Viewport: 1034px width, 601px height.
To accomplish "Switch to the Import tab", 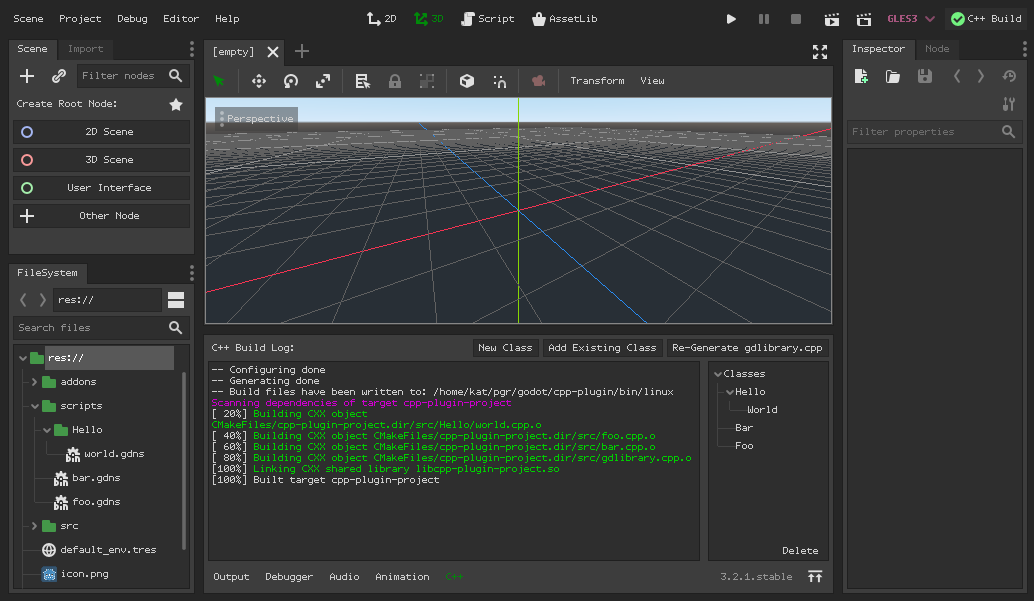I will click(x=85, y=49).
